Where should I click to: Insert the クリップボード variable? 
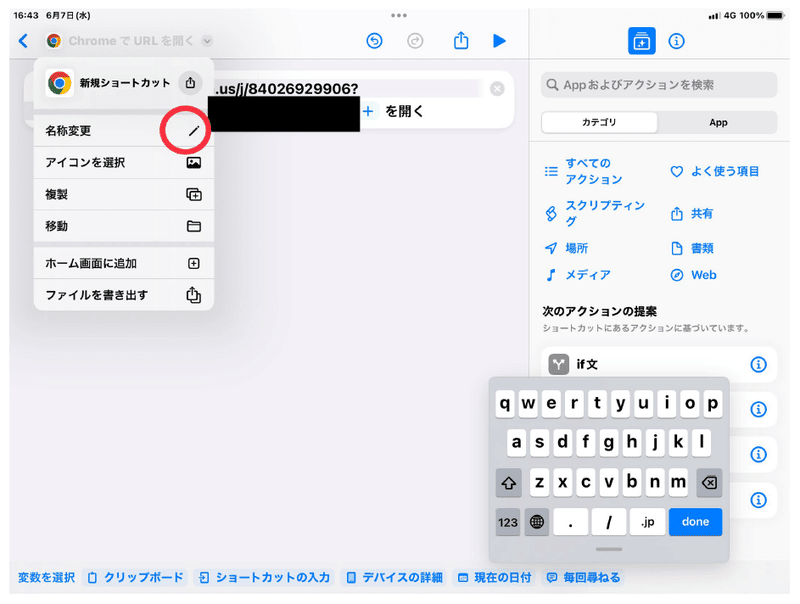(135, 577)
